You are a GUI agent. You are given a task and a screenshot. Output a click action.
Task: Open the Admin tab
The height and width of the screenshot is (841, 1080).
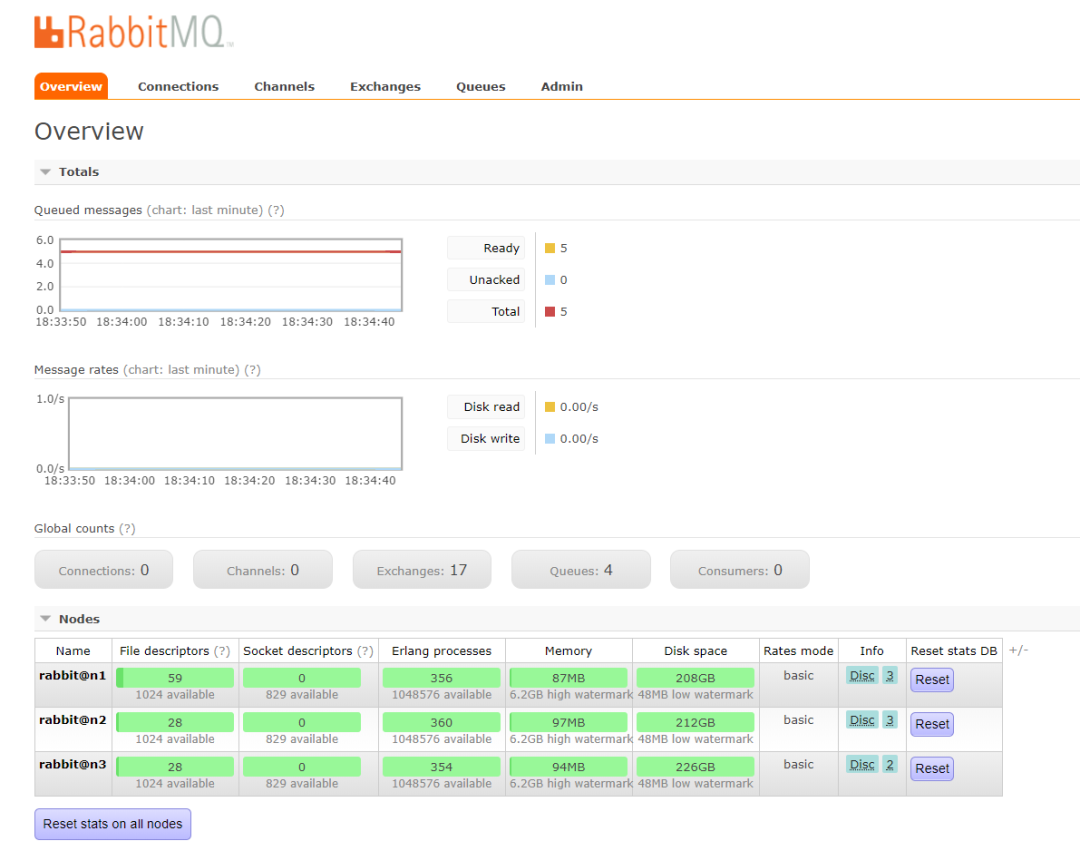click(x=561, y=86)
